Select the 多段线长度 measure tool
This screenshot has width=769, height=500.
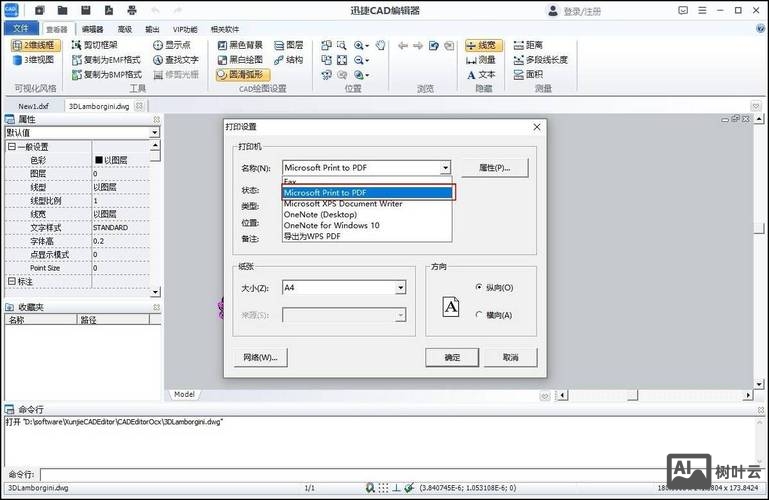[540, 60]
